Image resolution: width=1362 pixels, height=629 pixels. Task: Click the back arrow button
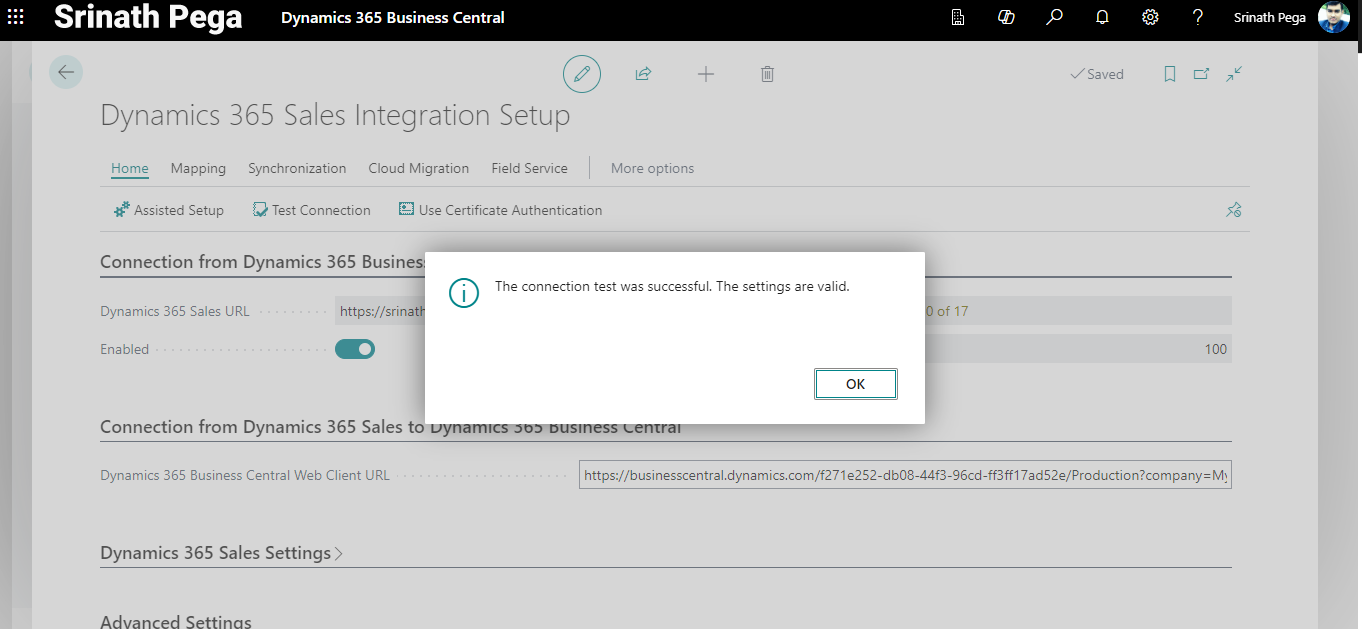[66, 72]
